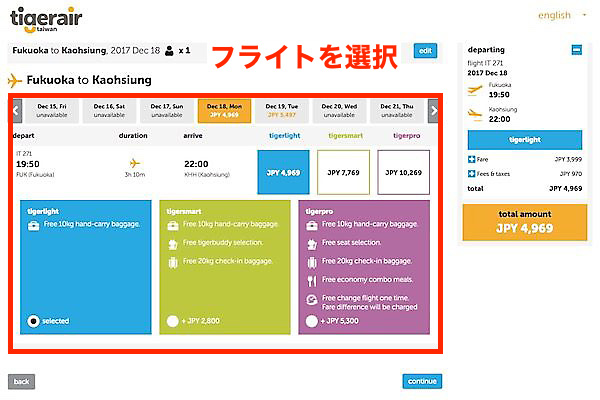Click the tigerlight column header

pos(284,136)
